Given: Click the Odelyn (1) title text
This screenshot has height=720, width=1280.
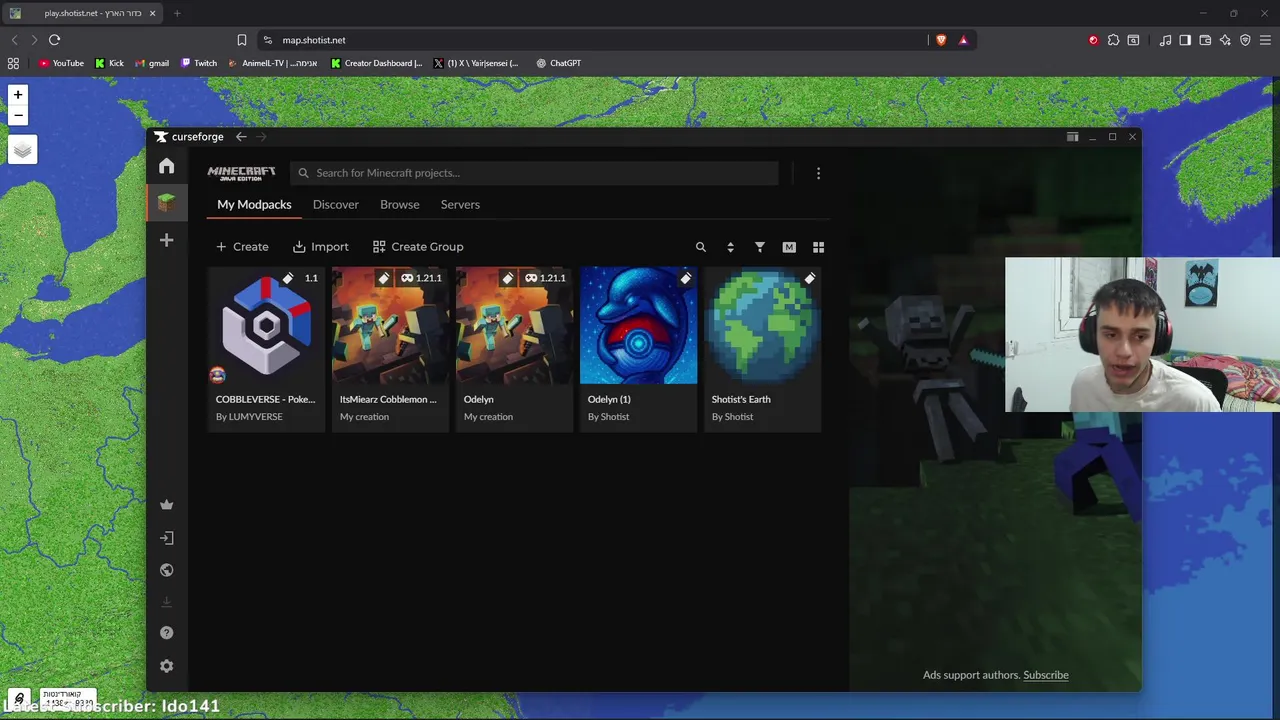Looking at the screenshot, I should 609,399.
